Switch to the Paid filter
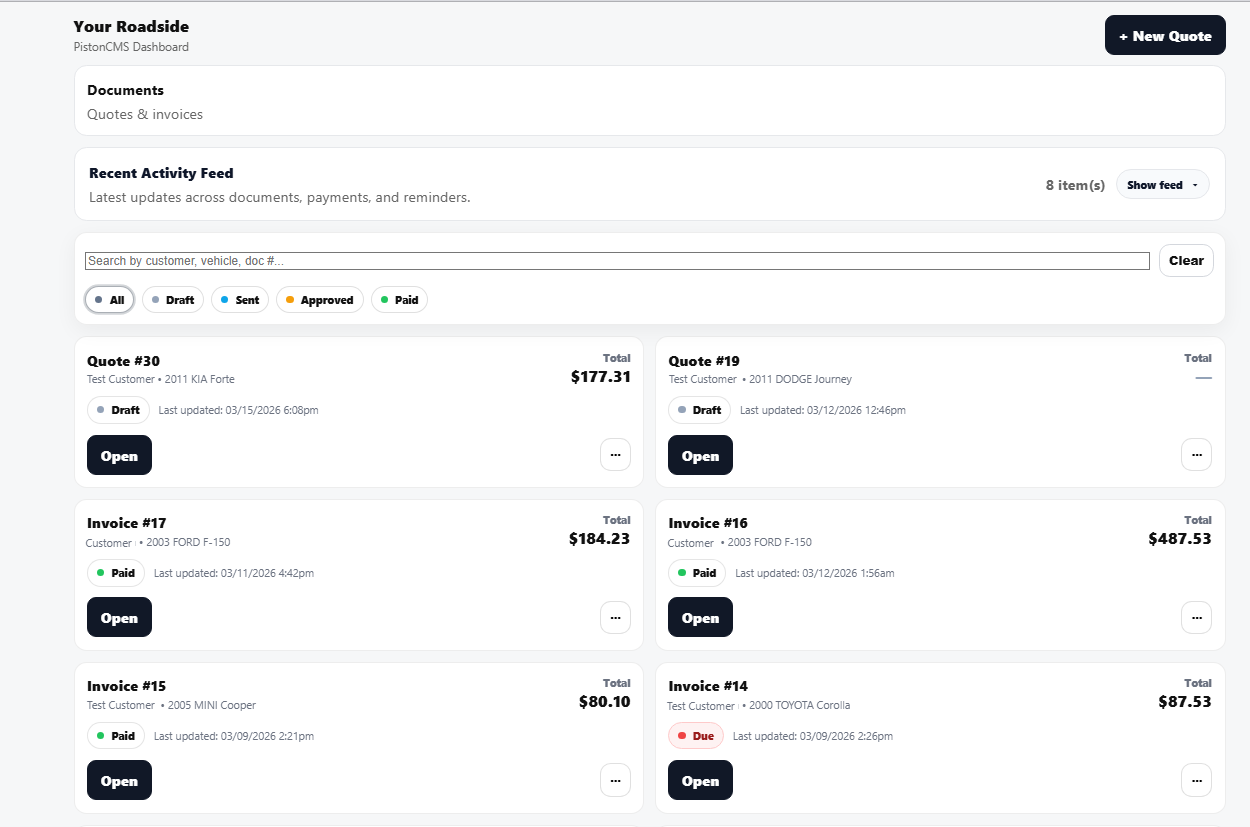Screen dimensions: 1250x827 399,299
